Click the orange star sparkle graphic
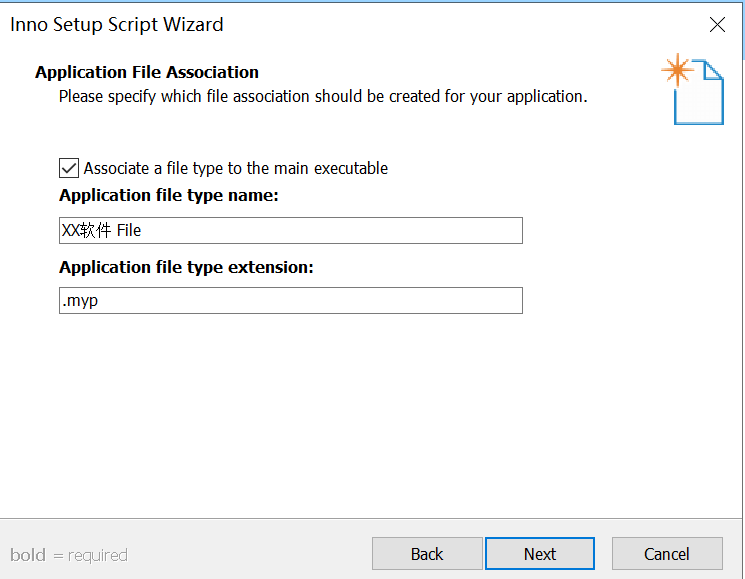This screenshot has height=579, width=745. click(677, 70)
